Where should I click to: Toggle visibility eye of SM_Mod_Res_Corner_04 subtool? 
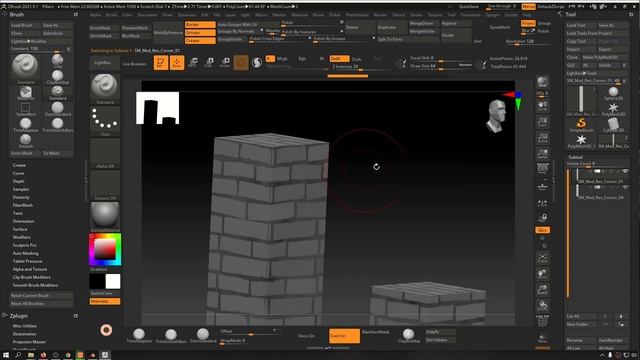[625, 187]
